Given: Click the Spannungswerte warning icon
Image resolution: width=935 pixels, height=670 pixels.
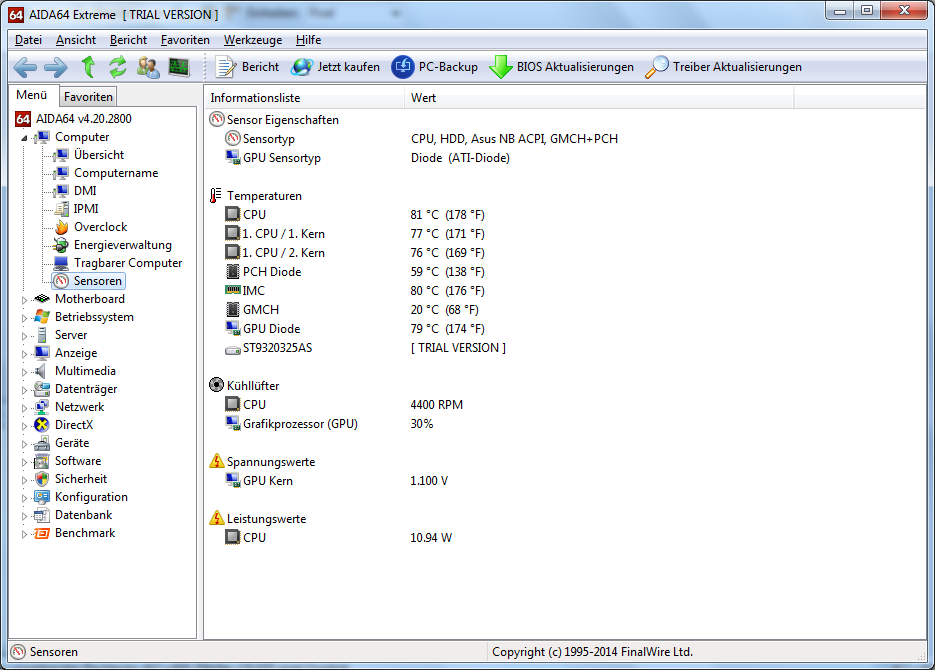Looking at the screenshot, I should 216,461.
